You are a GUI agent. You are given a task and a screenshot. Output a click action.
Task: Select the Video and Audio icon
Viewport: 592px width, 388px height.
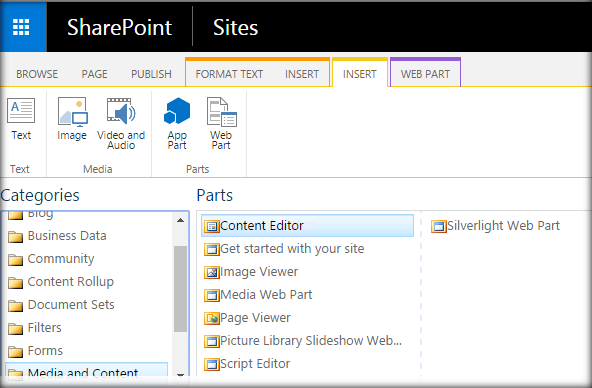[121, 111]
